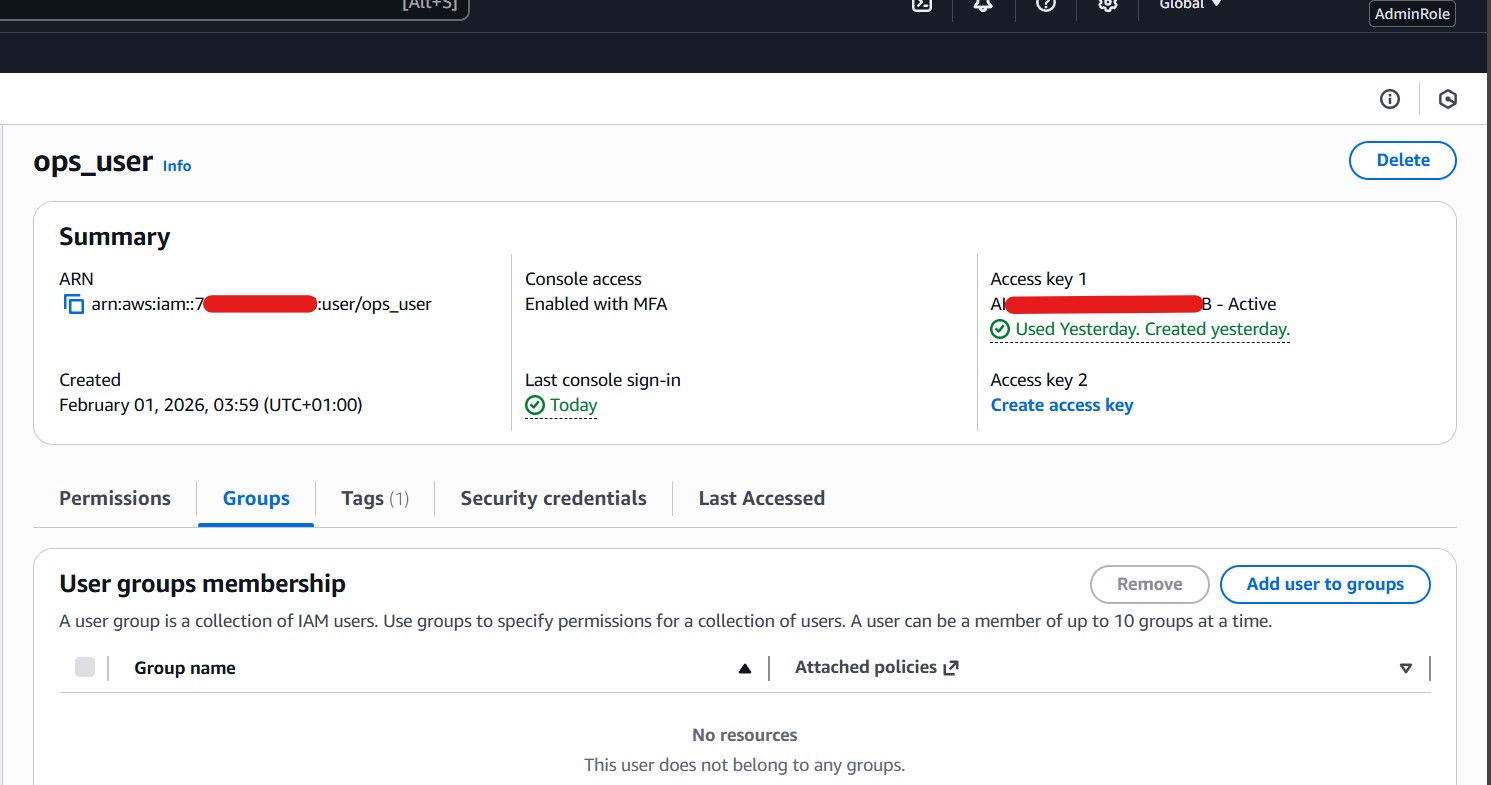
Task: Open the Amazon Q hexagon icon
Action: coord(1447,99)
